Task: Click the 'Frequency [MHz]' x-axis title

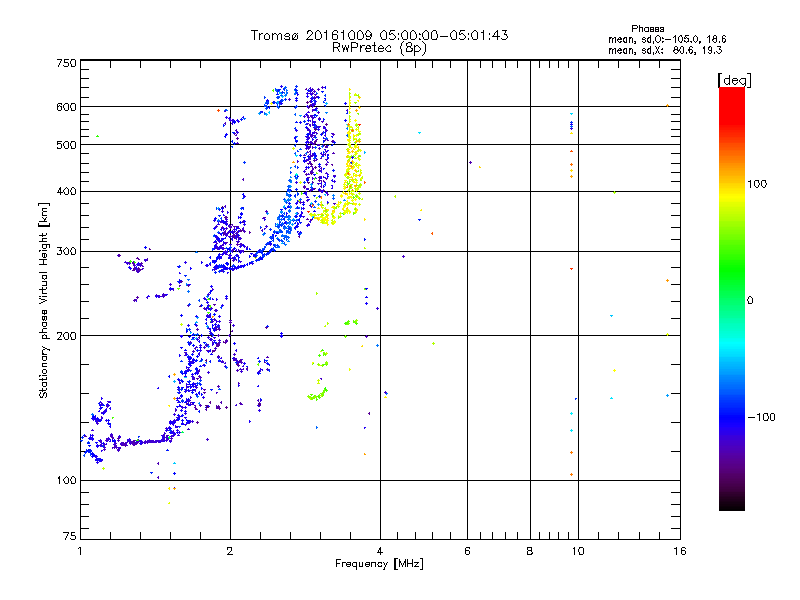Action: [x=379, y=564]
